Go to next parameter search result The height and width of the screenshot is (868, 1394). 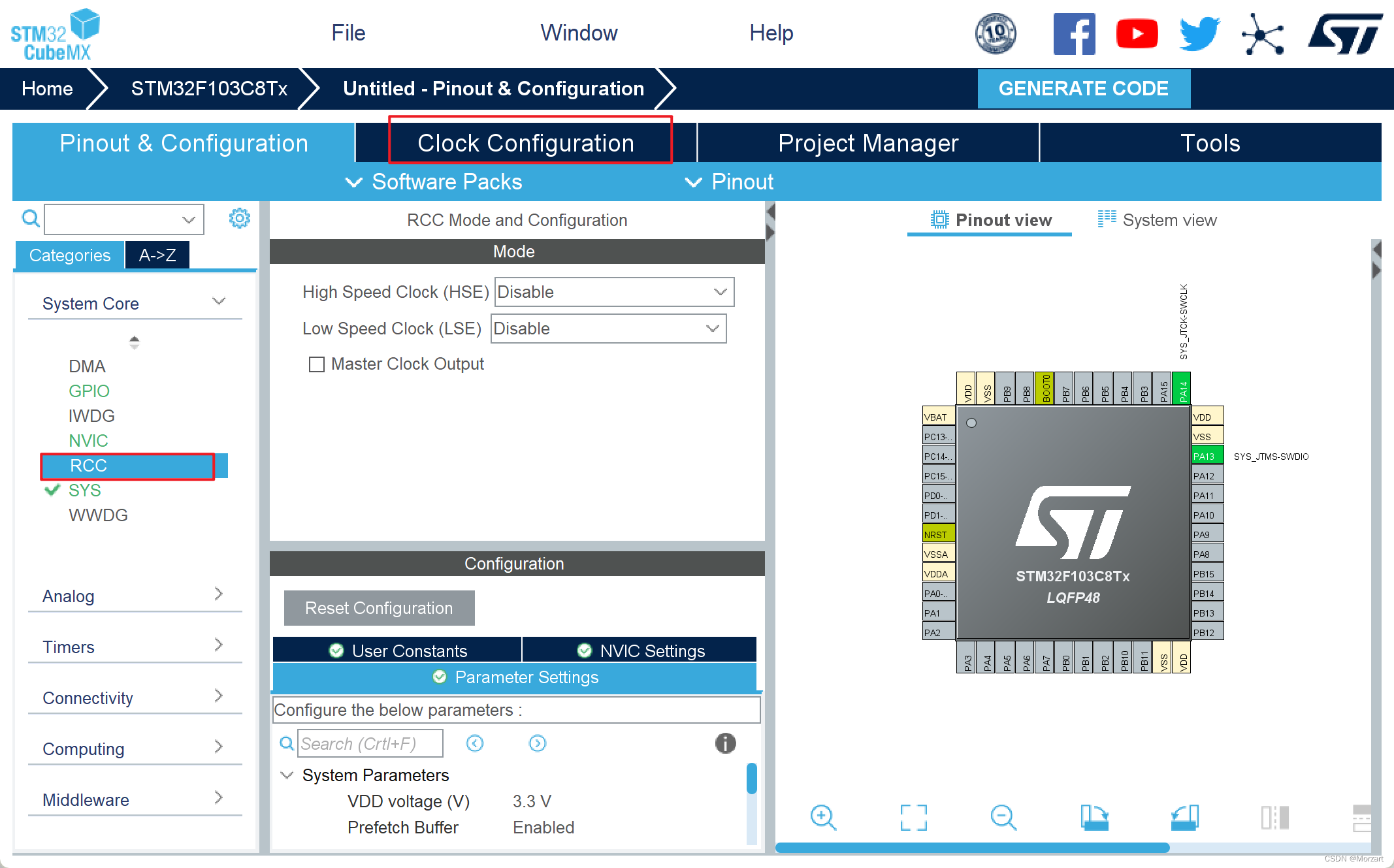[x=538, y=743]
